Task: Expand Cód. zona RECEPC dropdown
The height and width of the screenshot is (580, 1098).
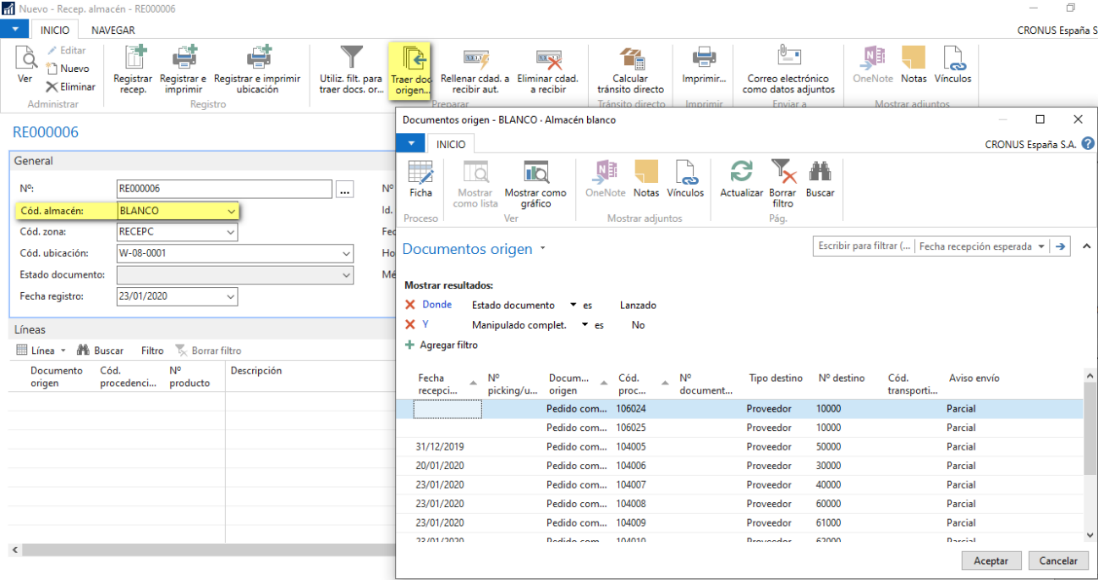Action: pos(230,232)
